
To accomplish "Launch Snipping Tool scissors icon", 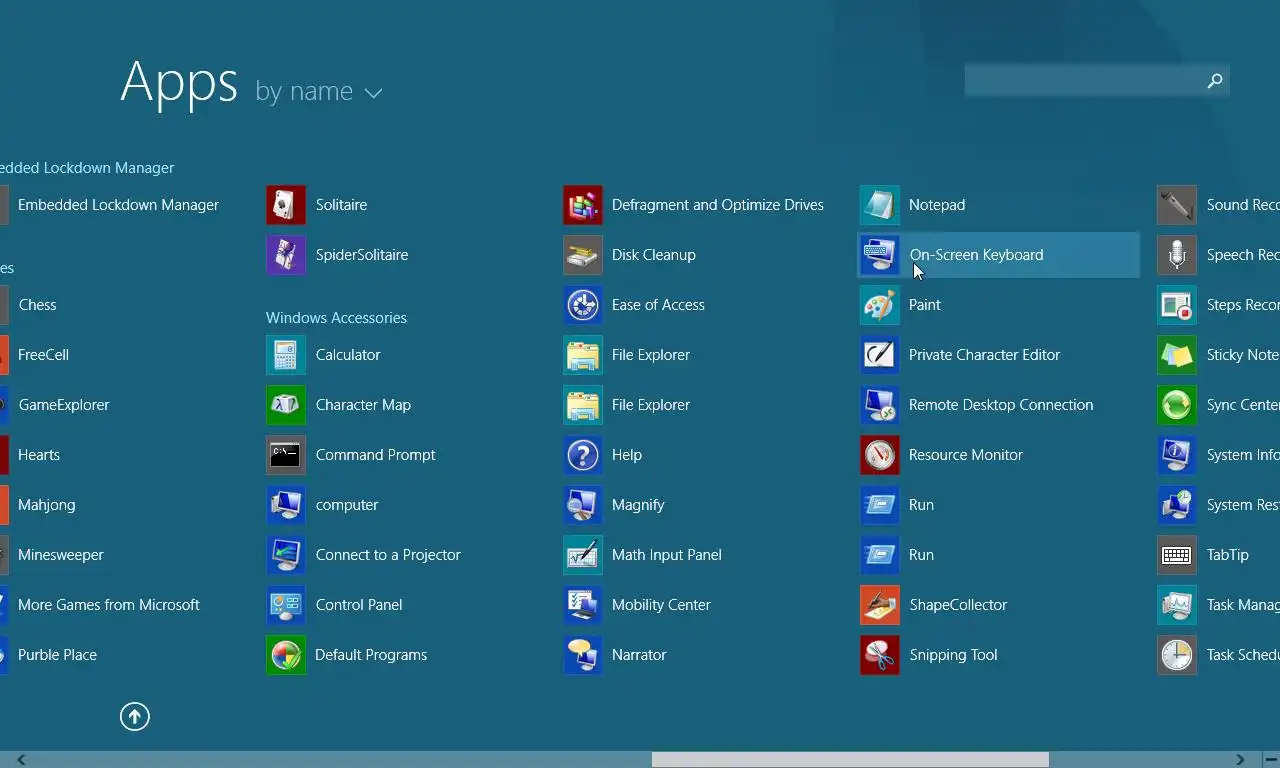I will point(880,655).
